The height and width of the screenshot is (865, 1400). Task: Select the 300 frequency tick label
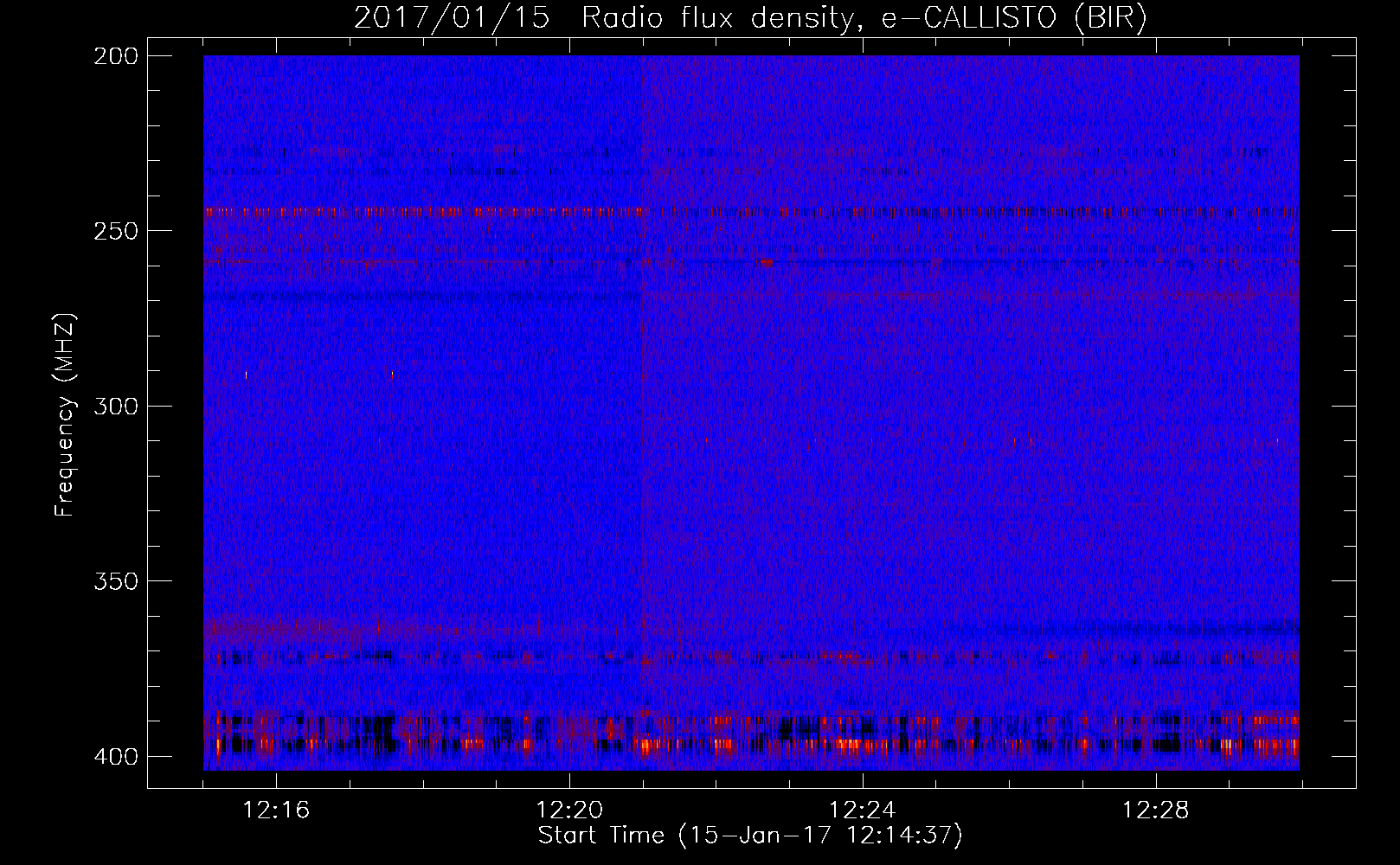tap(116, 407)
